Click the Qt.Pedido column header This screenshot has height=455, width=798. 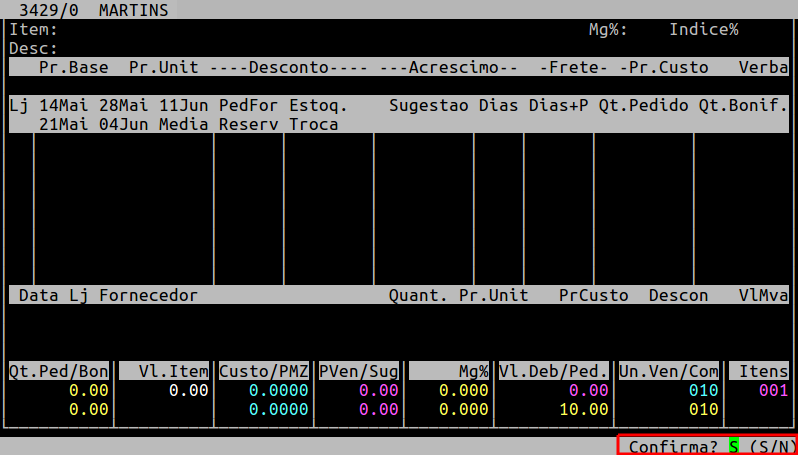tap(643, 105)
